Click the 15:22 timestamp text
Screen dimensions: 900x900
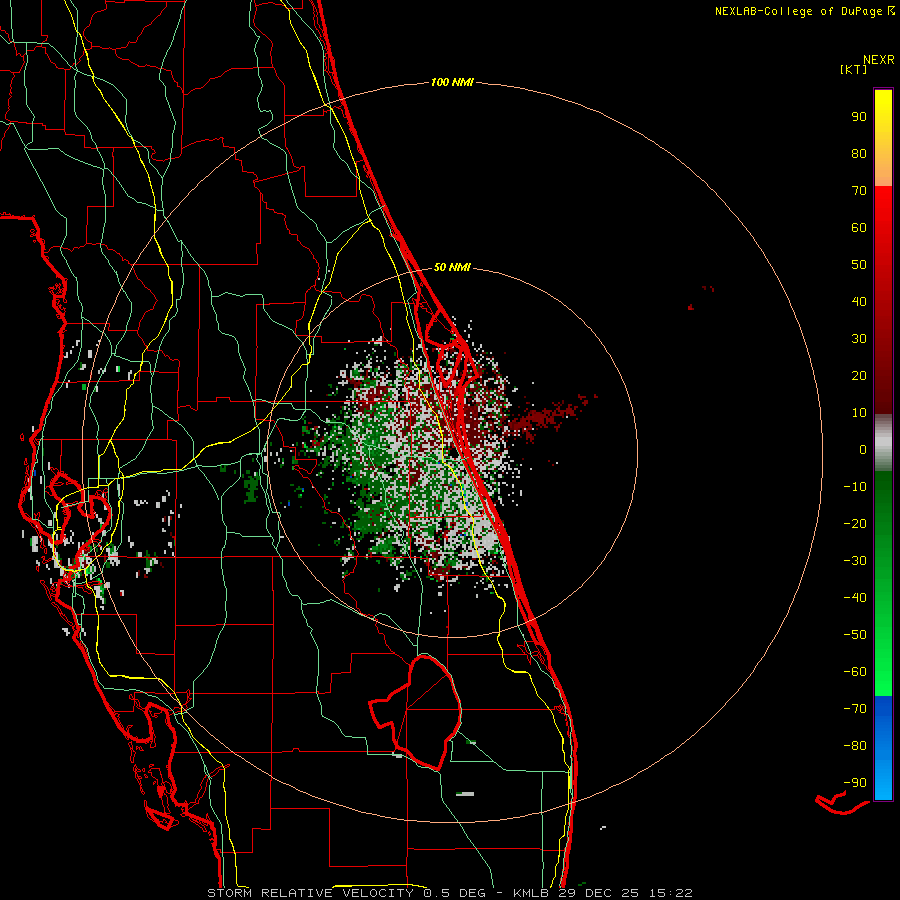coord(670,893)
